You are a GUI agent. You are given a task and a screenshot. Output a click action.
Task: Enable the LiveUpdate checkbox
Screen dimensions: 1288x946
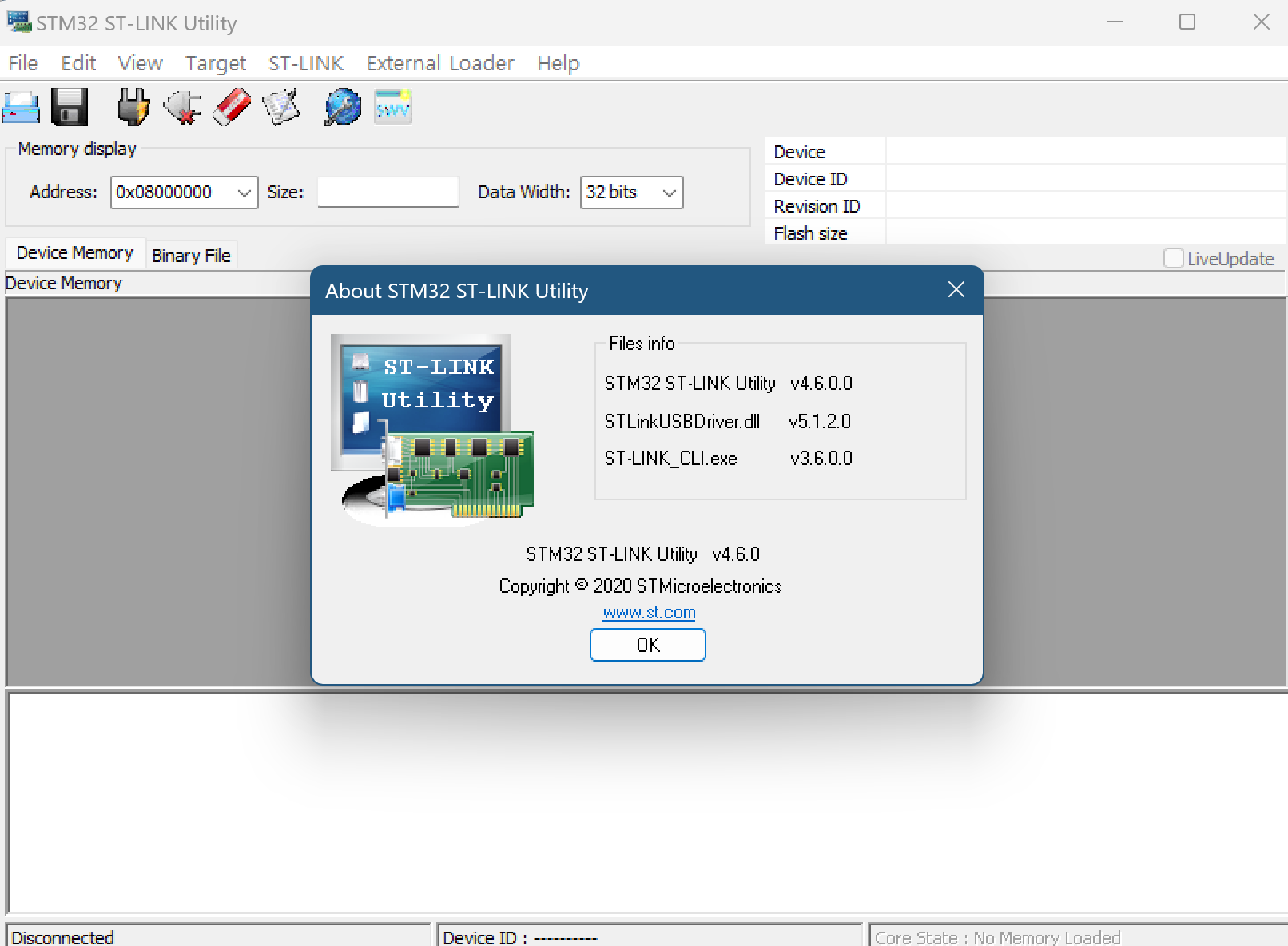(x=1173, y=259)
